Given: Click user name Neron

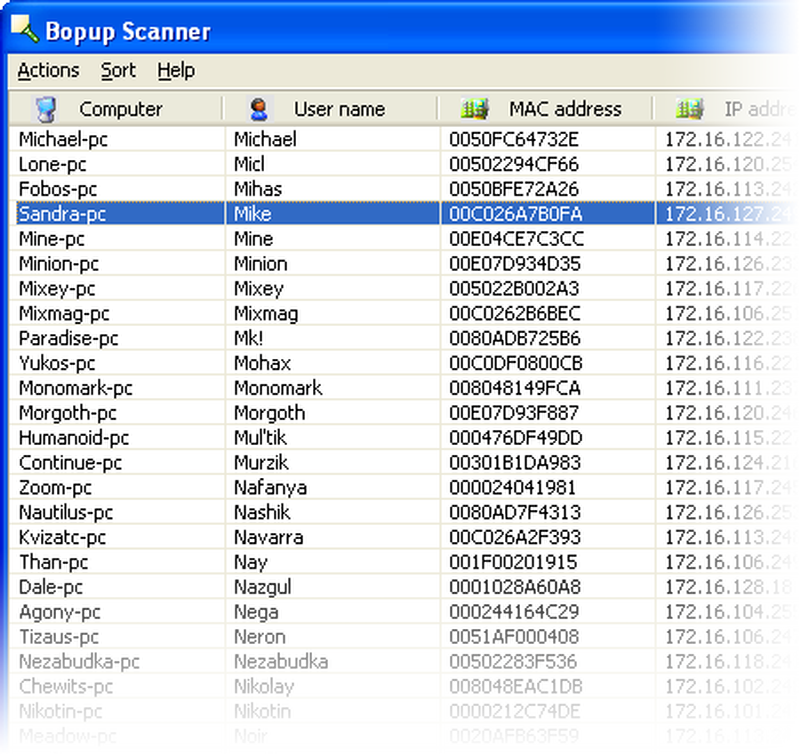Looking at the screenshot, I should 260,638.
